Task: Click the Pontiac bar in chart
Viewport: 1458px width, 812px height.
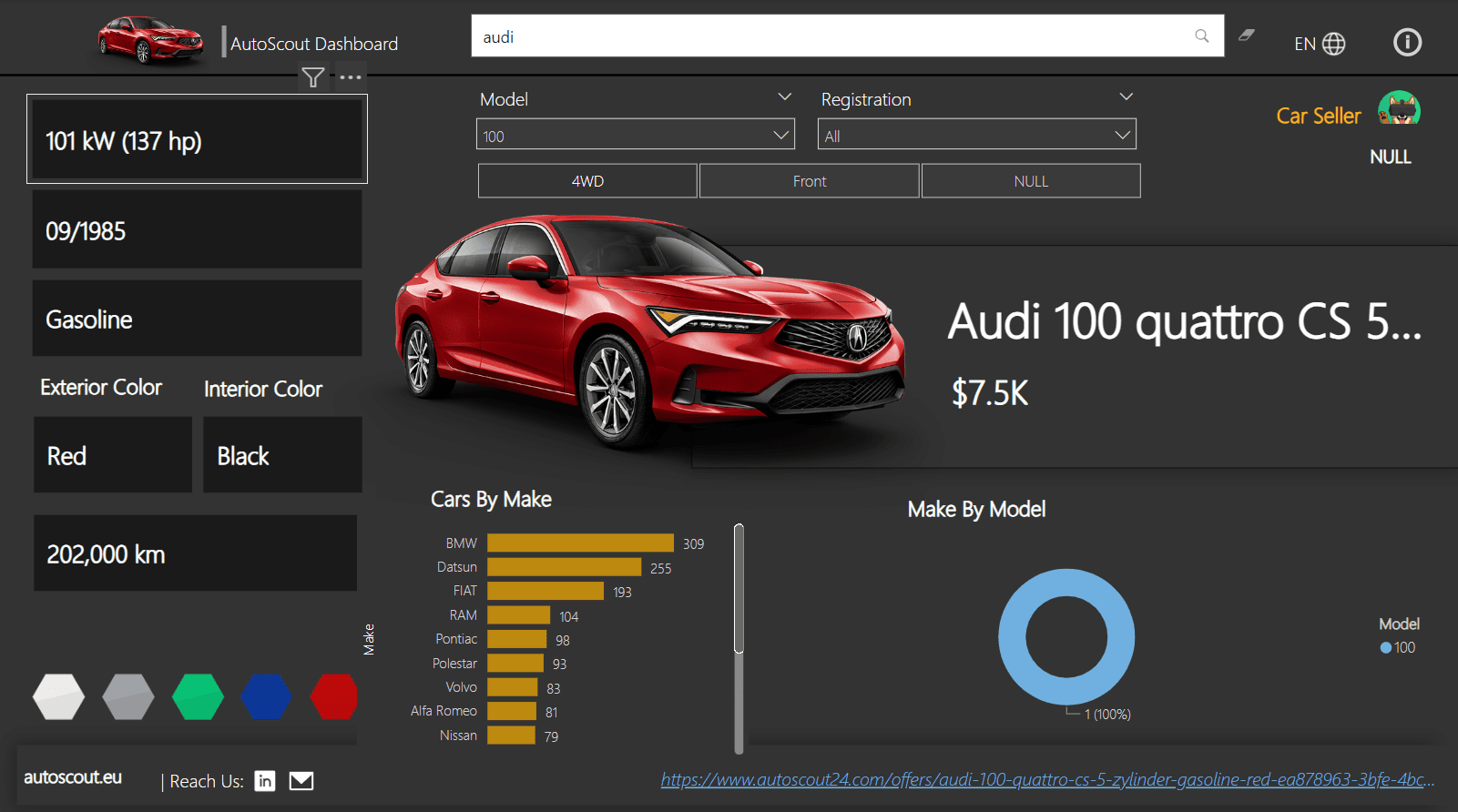Action: point(516,639)
